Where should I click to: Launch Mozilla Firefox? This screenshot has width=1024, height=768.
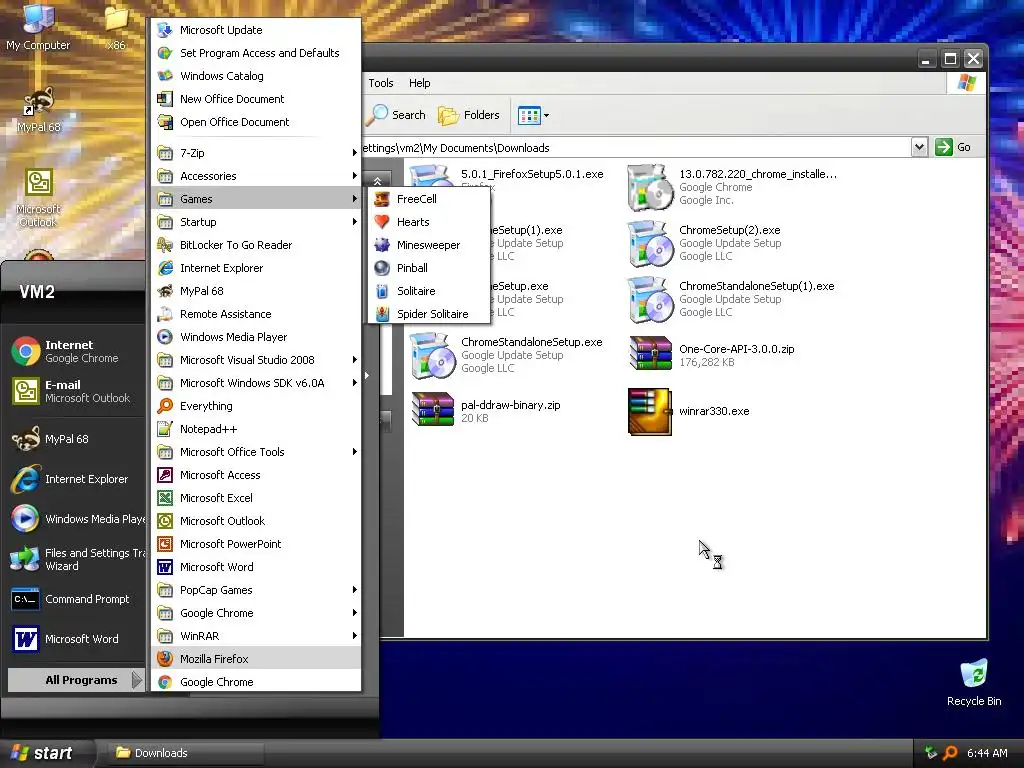point(256,659)
